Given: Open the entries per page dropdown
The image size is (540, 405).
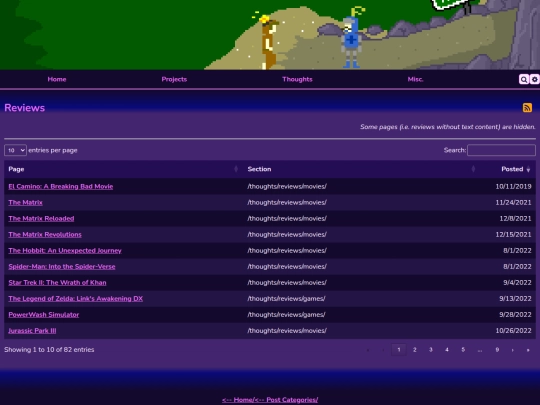Looking at the screenshot, I should coord(15,150).
